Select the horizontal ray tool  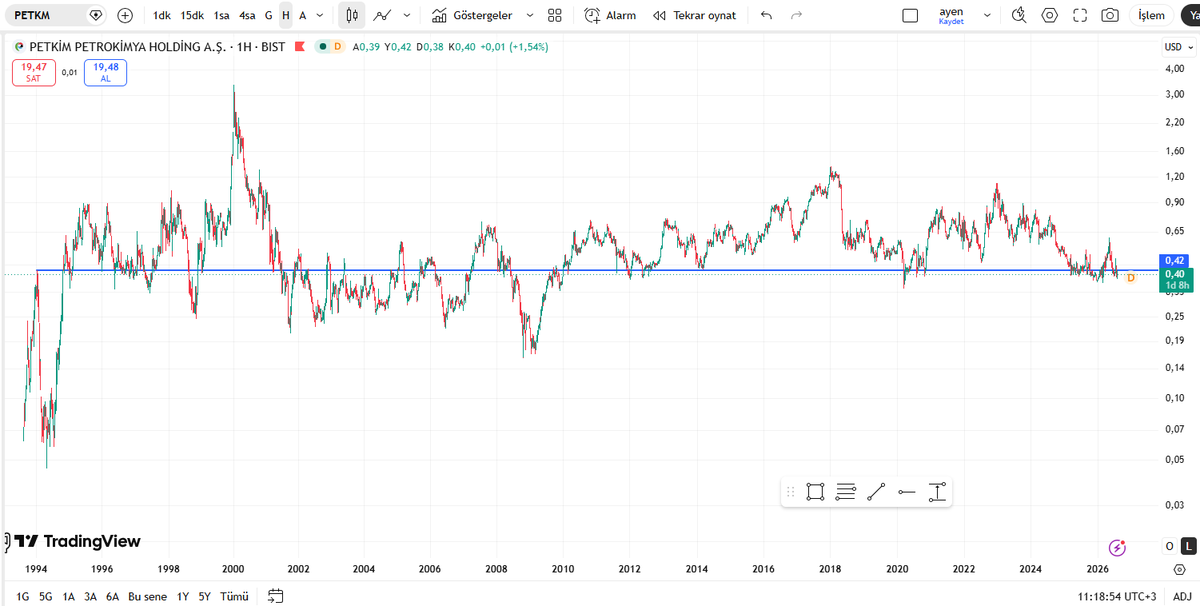907,491
